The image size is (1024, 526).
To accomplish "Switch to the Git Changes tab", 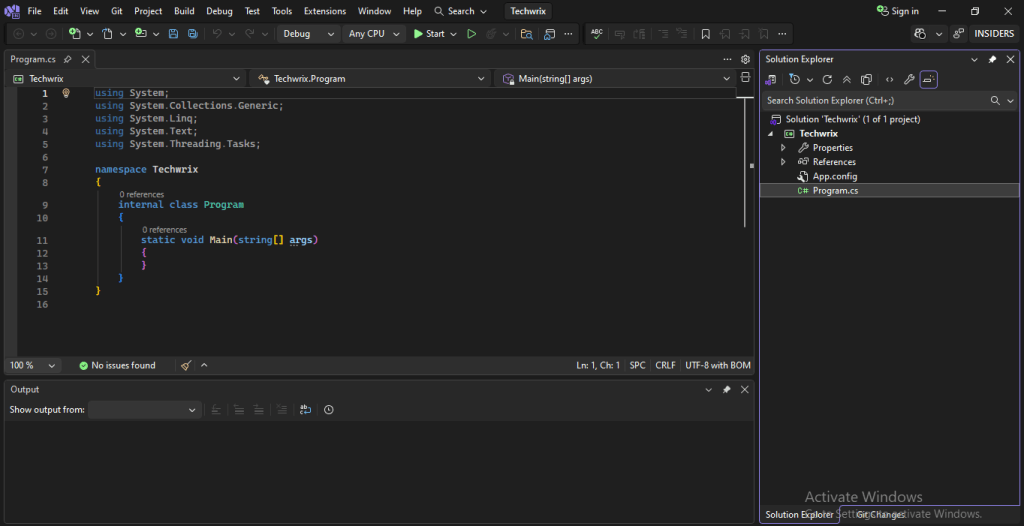I will click(880, 515).
